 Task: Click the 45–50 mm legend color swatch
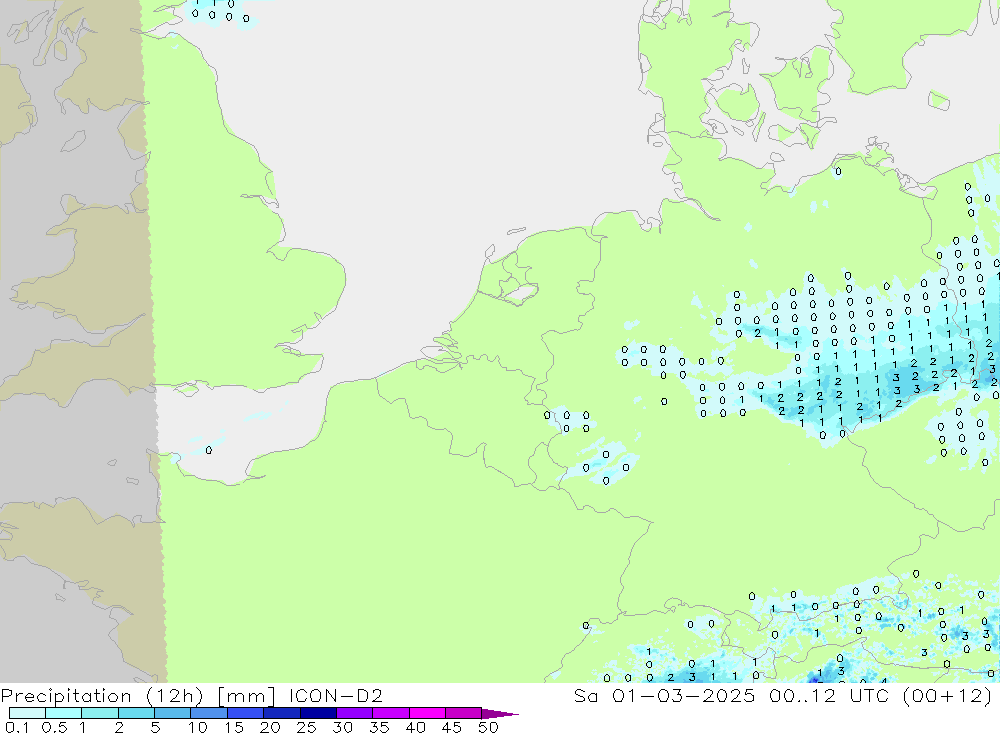tap(464, 713)
